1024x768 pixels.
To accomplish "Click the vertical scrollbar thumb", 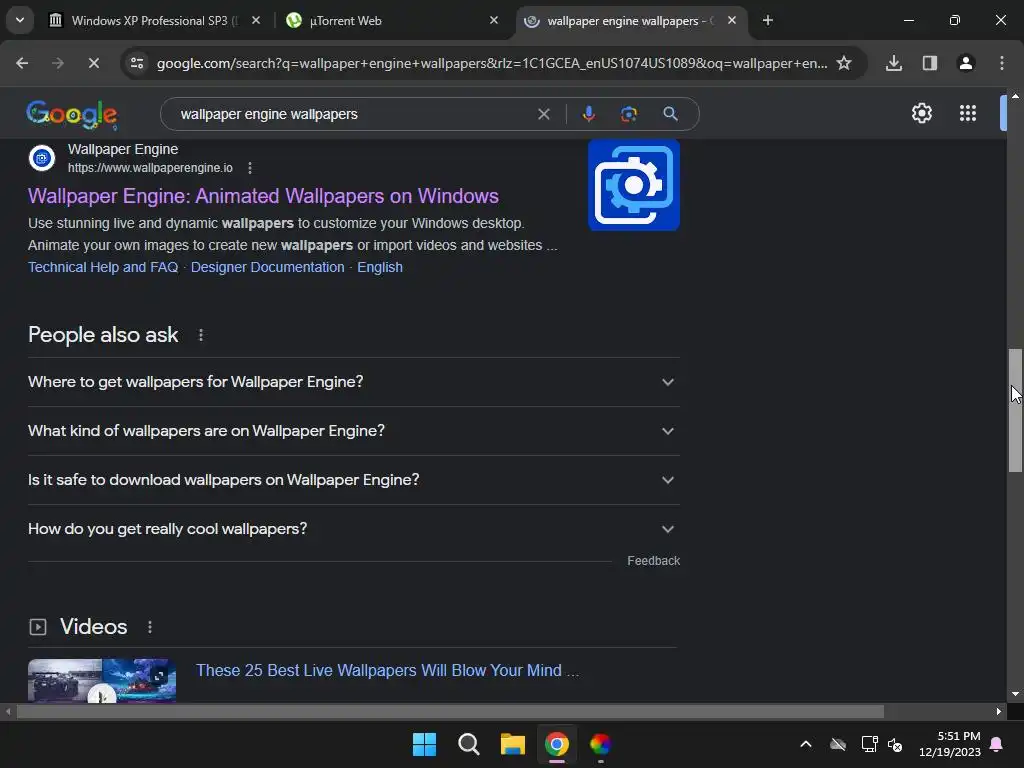I will pyautogui.click(x=1015, y=410).
